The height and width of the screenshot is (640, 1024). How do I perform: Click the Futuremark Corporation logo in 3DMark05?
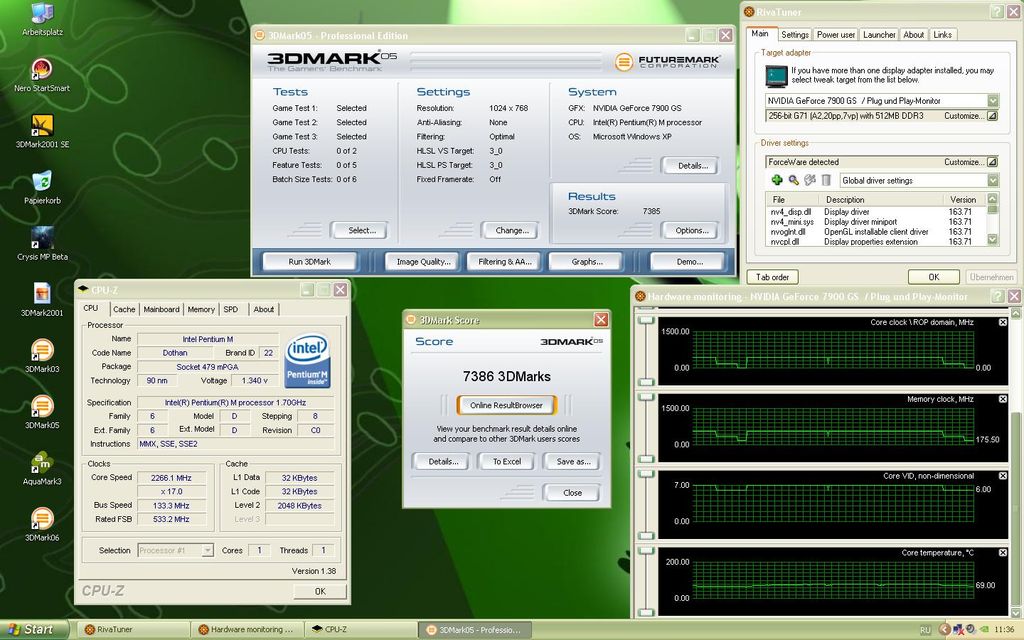coord(667,61)
